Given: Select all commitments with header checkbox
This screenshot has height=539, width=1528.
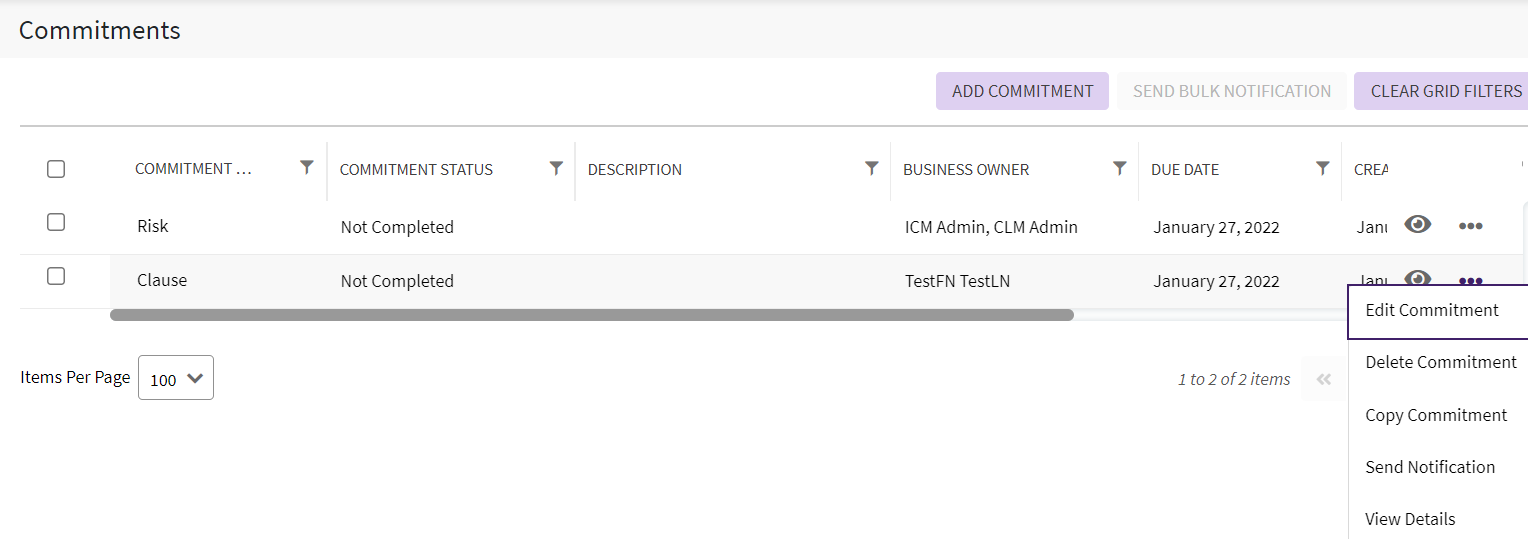Looking at the screenshot, I should pos(56,169).
